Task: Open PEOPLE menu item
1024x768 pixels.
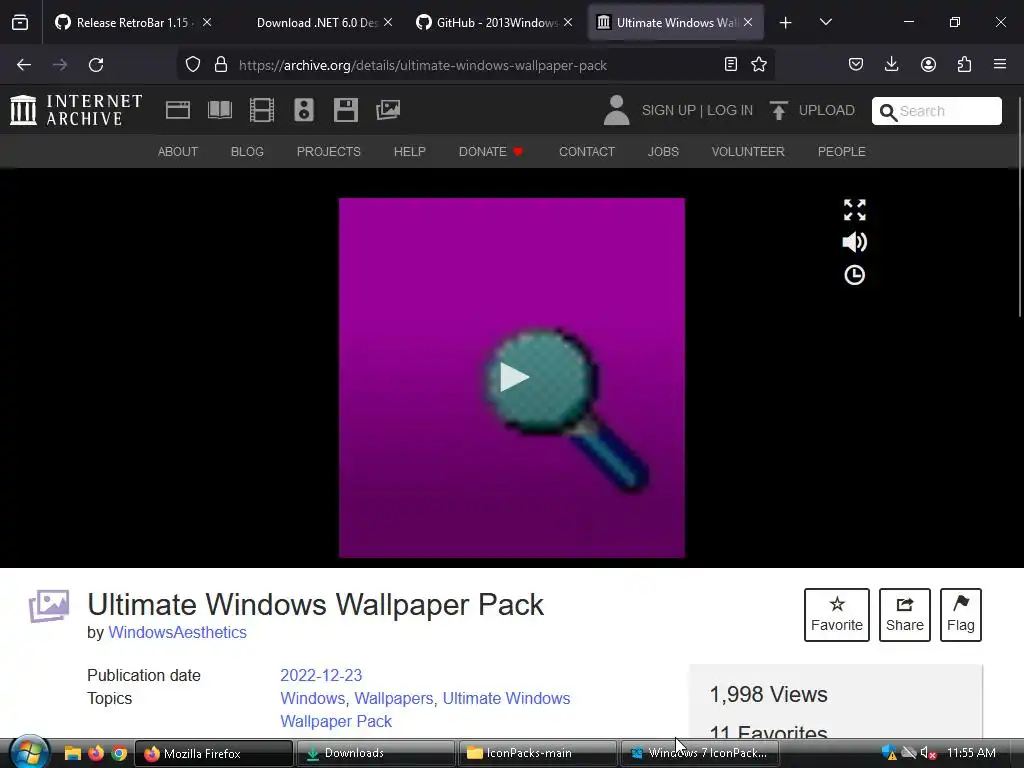Action: [841, 152]
